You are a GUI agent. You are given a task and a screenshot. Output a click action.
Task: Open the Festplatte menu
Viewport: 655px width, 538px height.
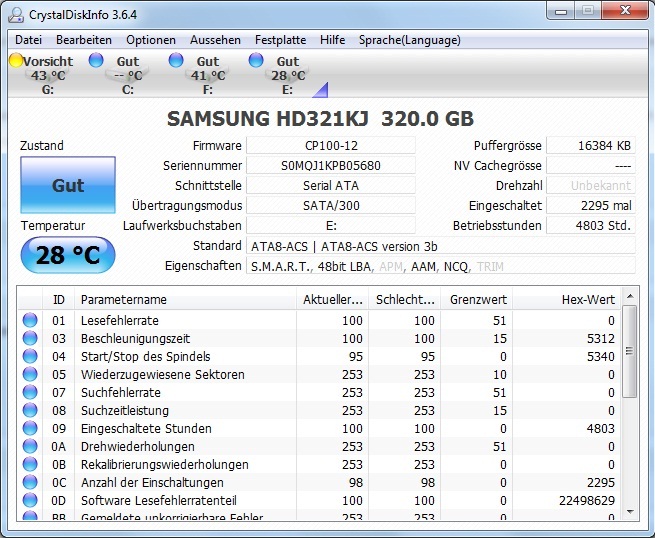[x=280, y=40]
